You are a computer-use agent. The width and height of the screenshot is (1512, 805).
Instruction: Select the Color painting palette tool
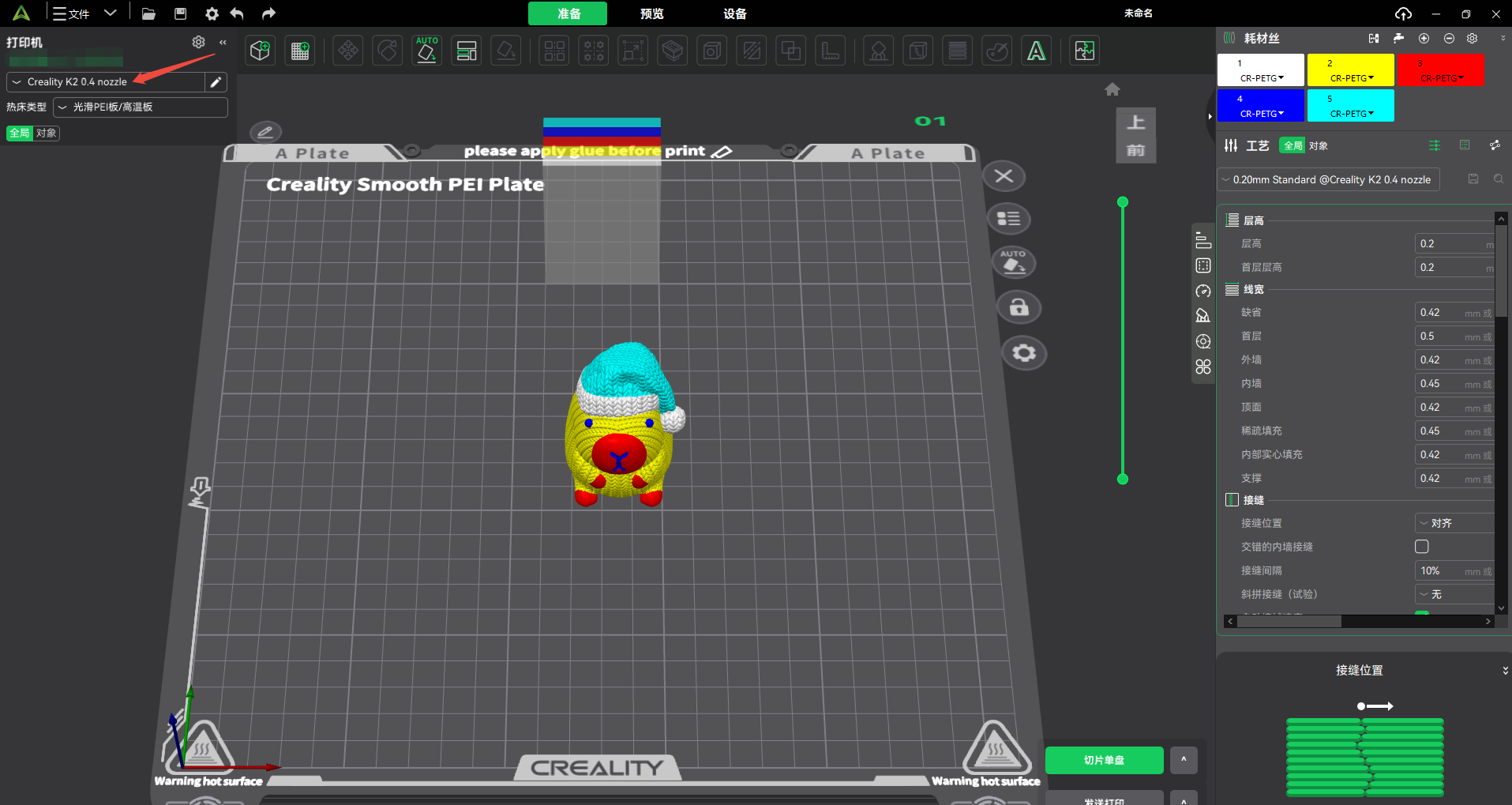coord(997,51)
